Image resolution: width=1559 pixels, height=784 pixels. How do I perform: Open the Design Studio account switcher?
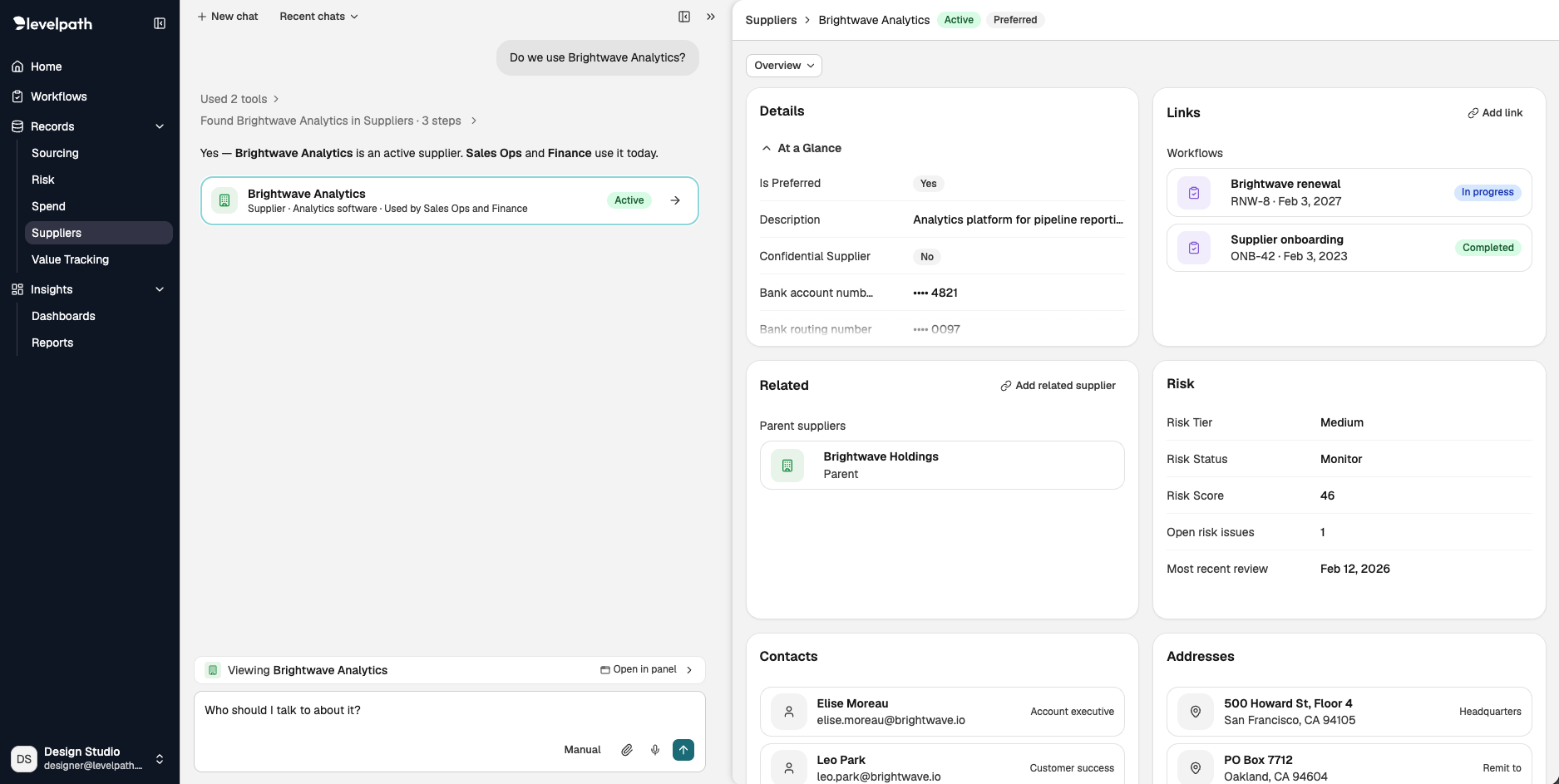point(160,759)
